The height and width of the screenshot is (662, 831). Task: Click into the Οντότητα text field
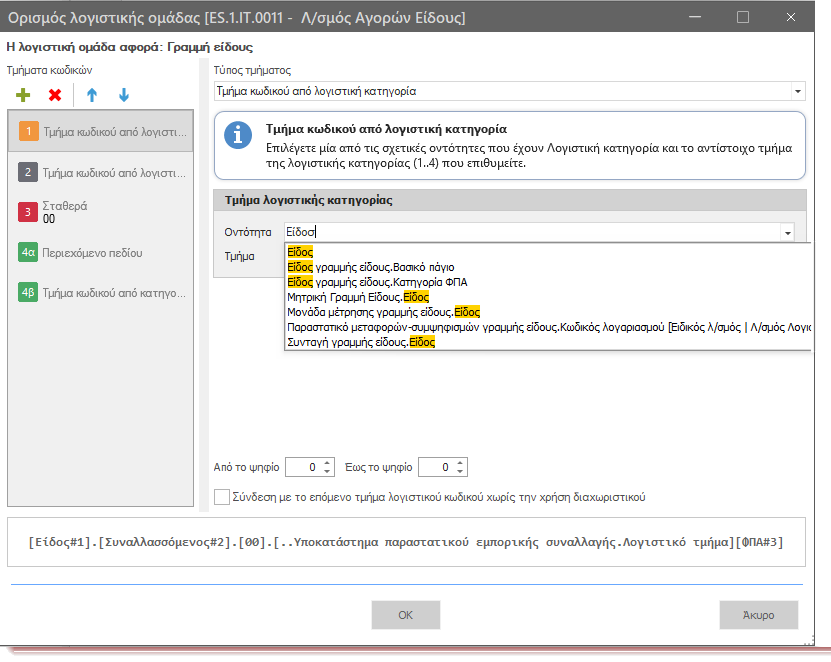pos(533,232)
